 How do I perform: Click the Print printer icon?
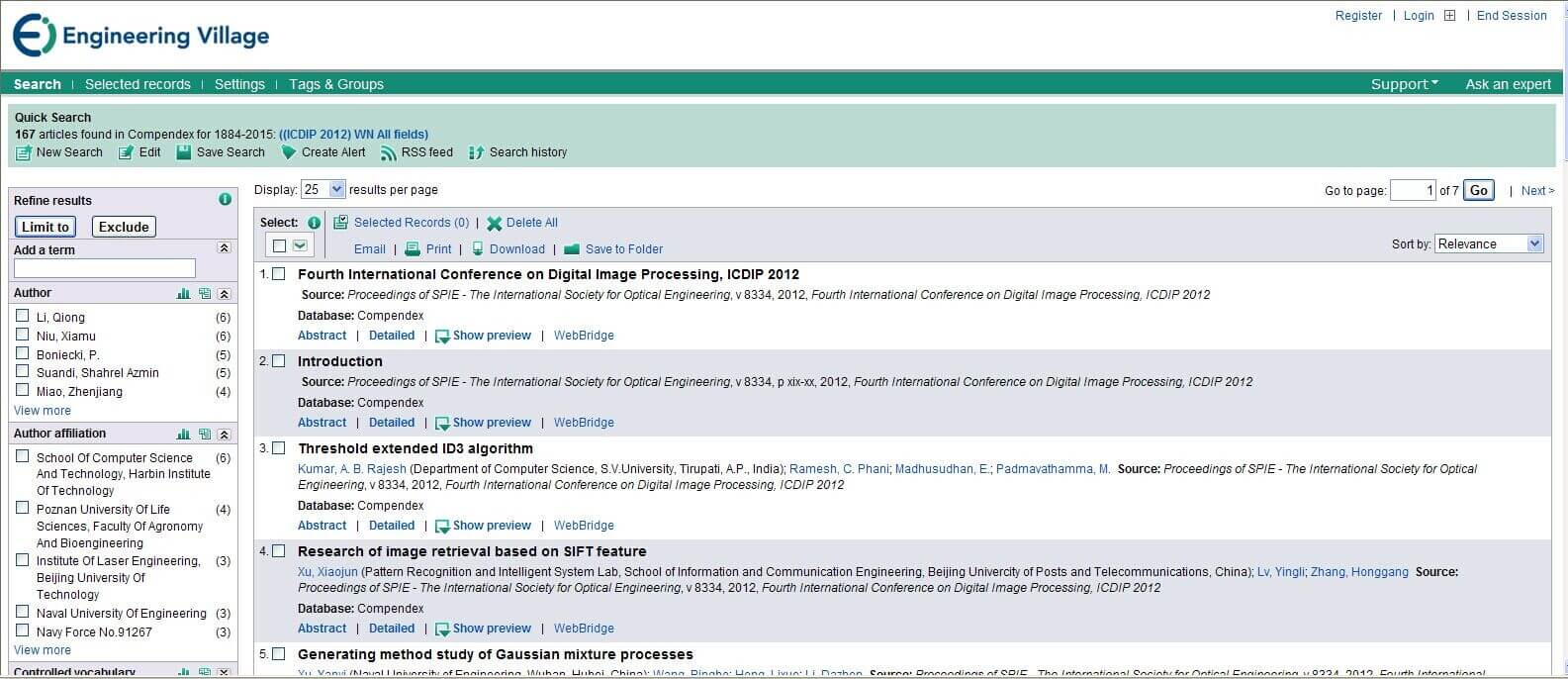coord(413,249)
